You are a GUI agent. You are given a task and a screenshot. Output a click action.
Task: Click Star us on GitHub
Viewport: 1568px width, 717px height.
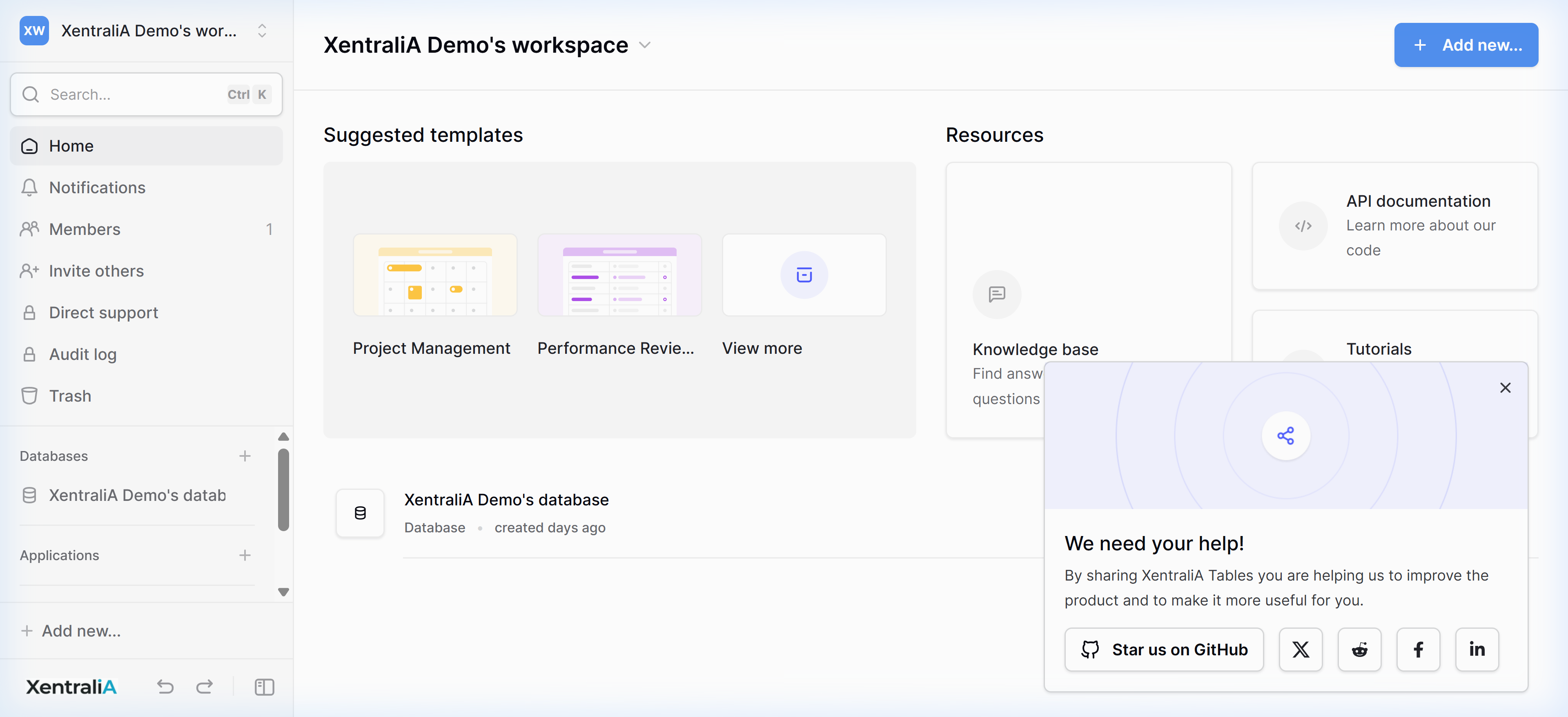tap(1164, 649)
